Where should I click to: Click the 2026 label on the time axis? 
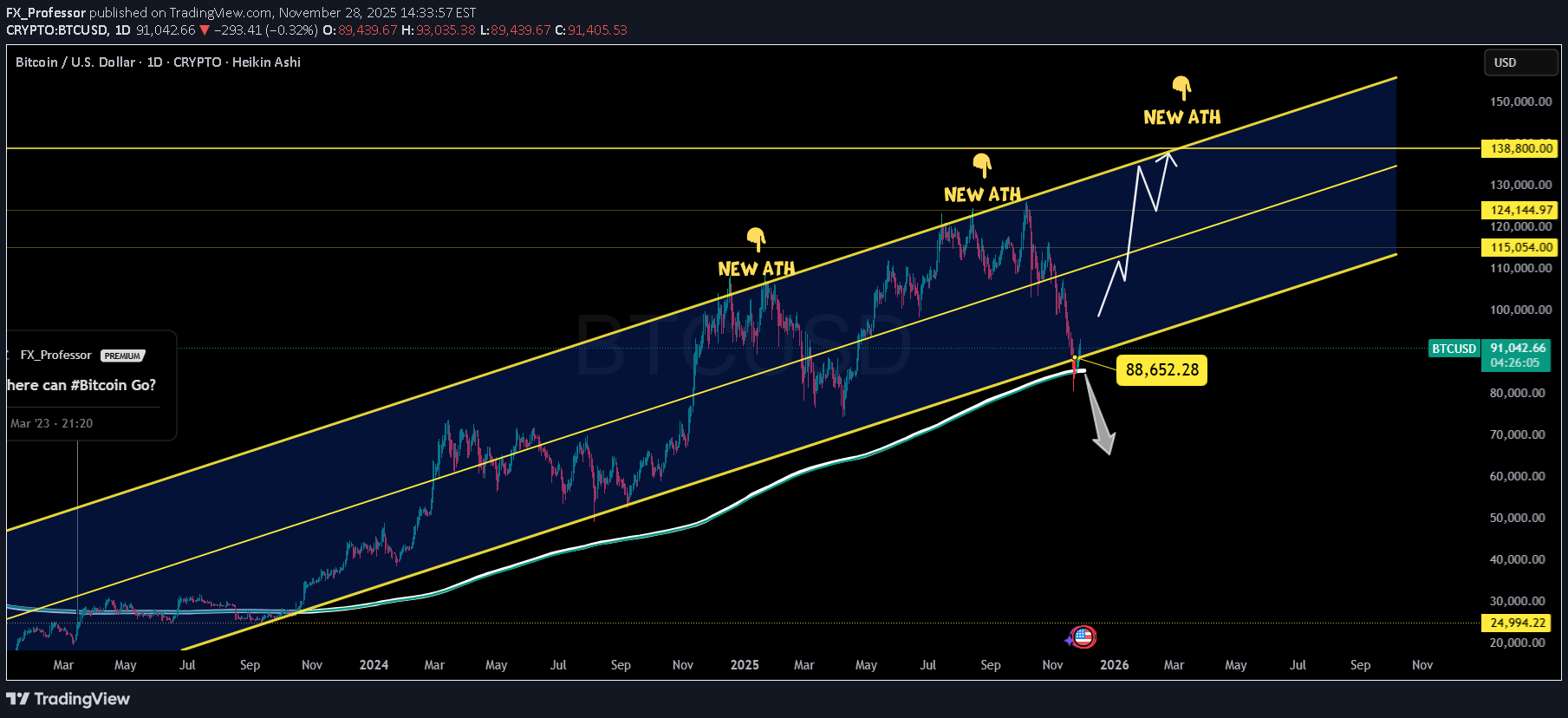click(1114, 665)
